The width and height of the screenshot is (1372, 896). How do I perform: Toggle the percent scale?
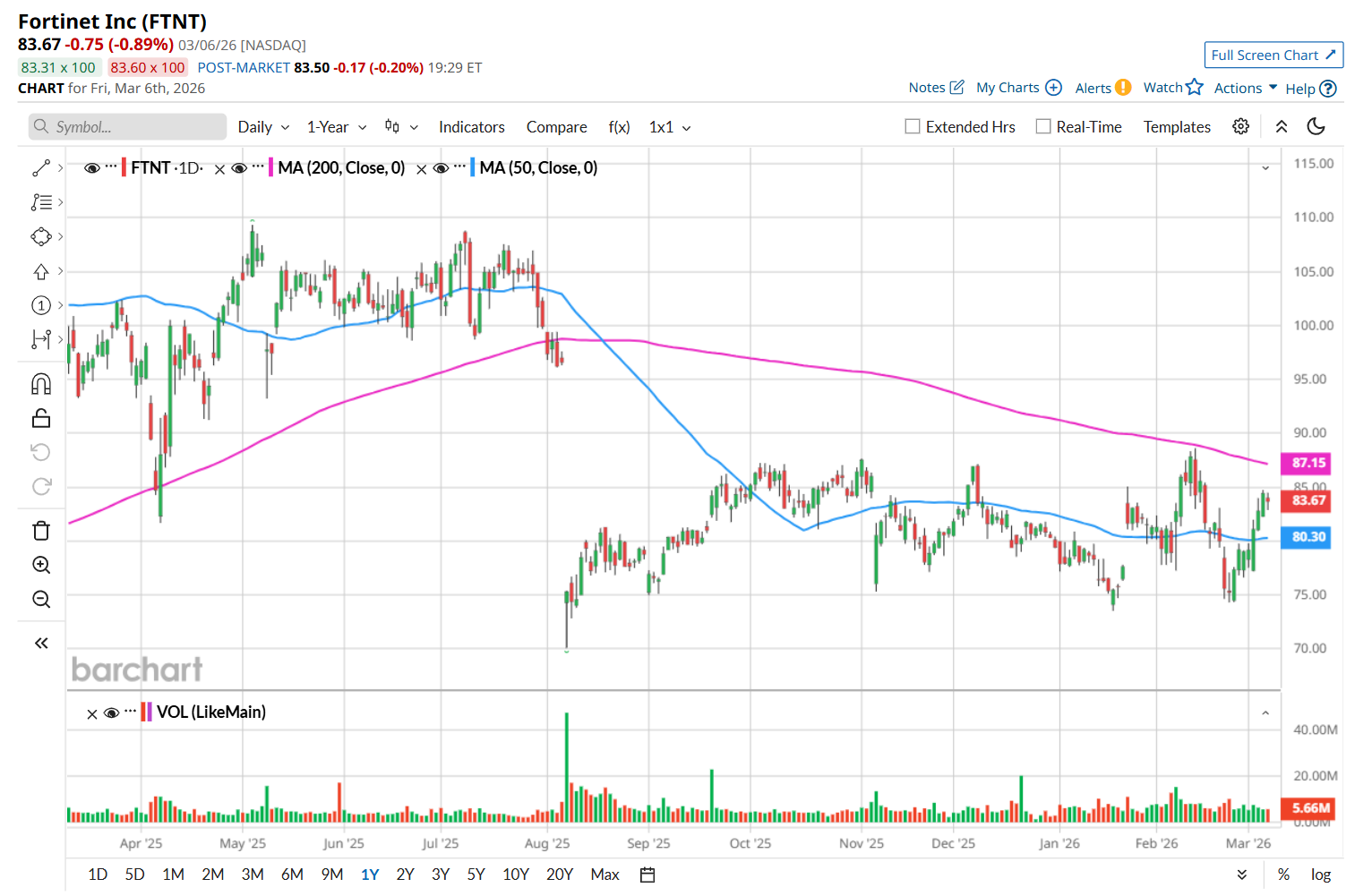[x=1283, y=875]
